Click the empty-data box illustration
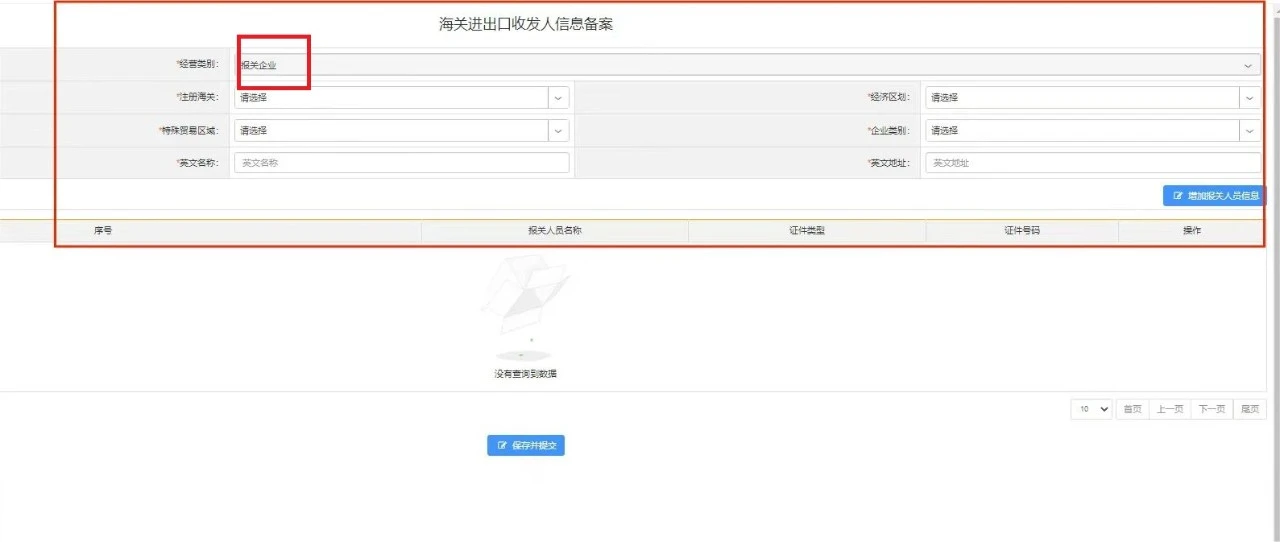Screen dimensions: 1280x542 click(524, 308)
